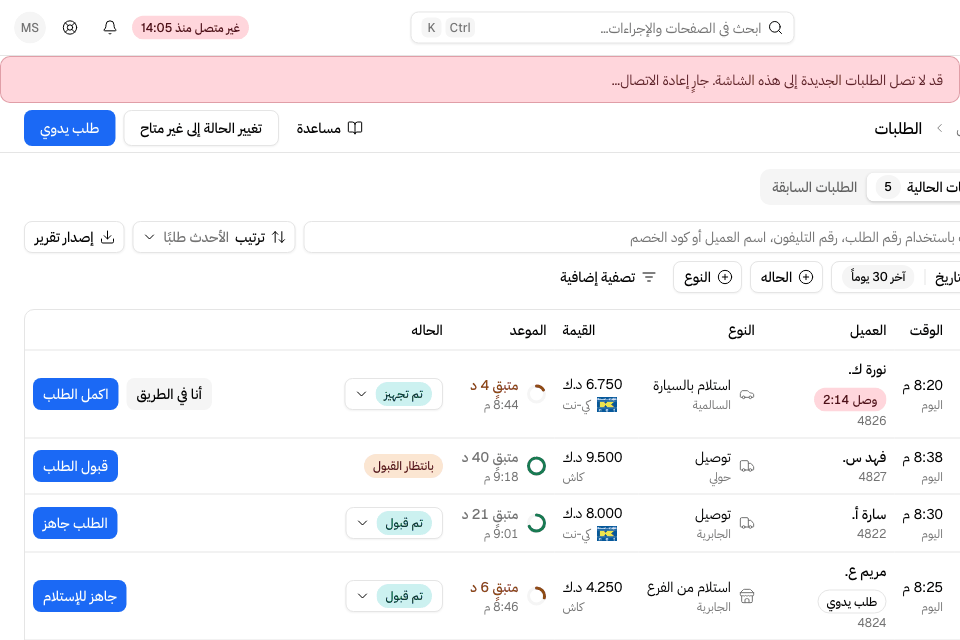The width and height of the screenshot is (960, 640).
Task: Click the طلب يدوي tag in مريم ع. row
Action: tap(852, 602)
